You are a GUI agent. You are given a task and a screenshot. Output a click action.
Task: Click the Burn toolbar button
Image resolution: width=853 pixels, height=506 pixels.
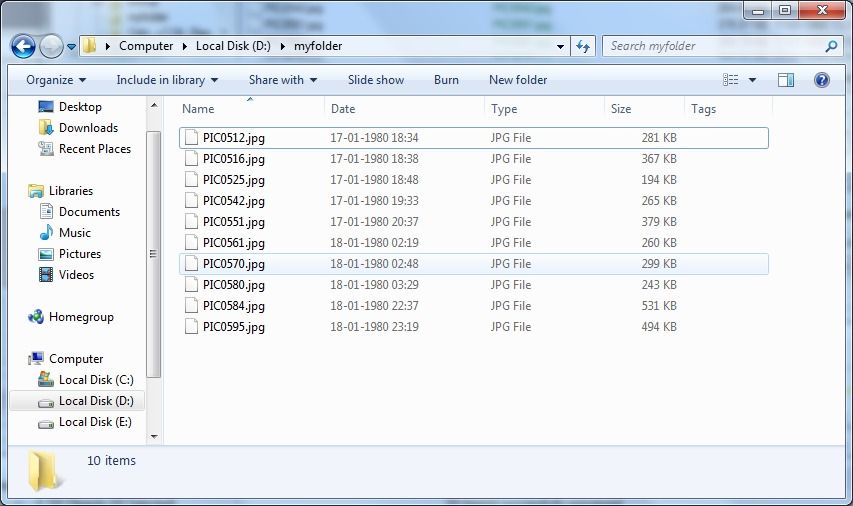446,80
